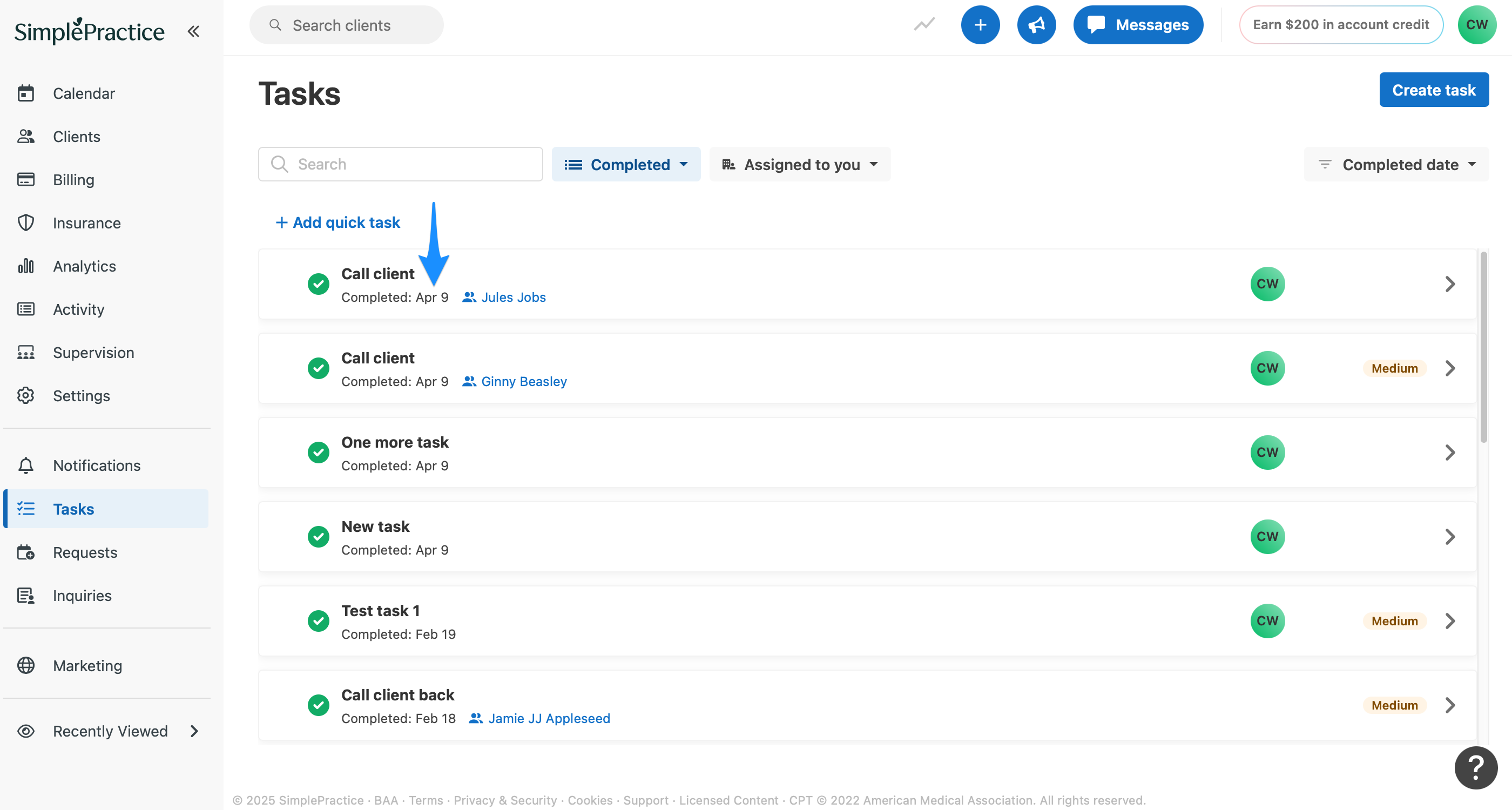Open the Completed status filter dropdown
This screenshot has width=1512, height=810.
point(626,164)
